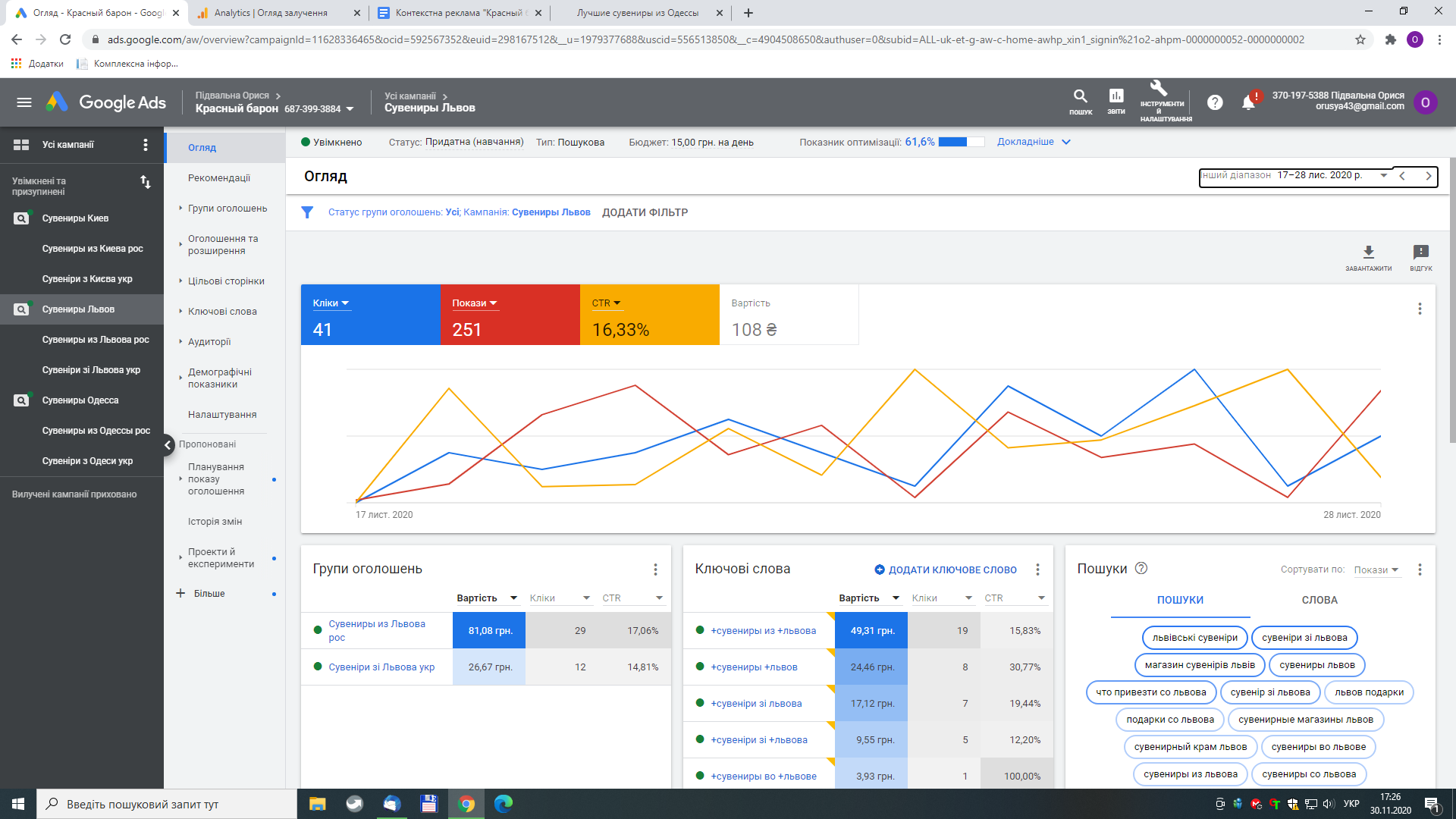The height and width of the screenshot is (819, 1456).
Task: Click ДОДАТИ ФІЛЬТР
Action: pos(645,212)
